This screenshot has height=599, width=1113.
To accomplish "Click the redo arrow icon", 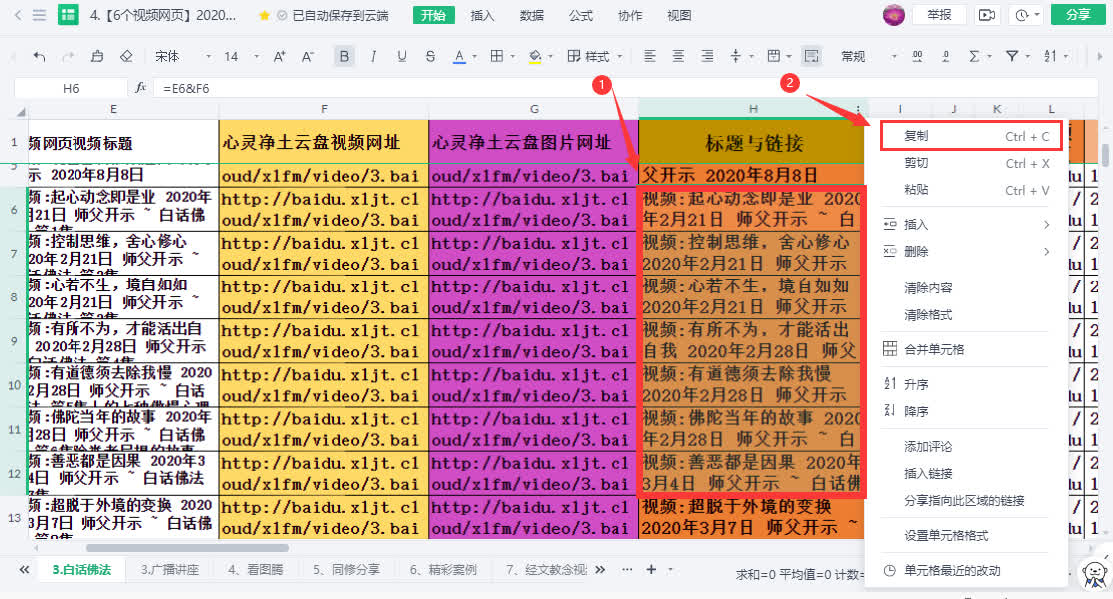I will click(68, 56).
